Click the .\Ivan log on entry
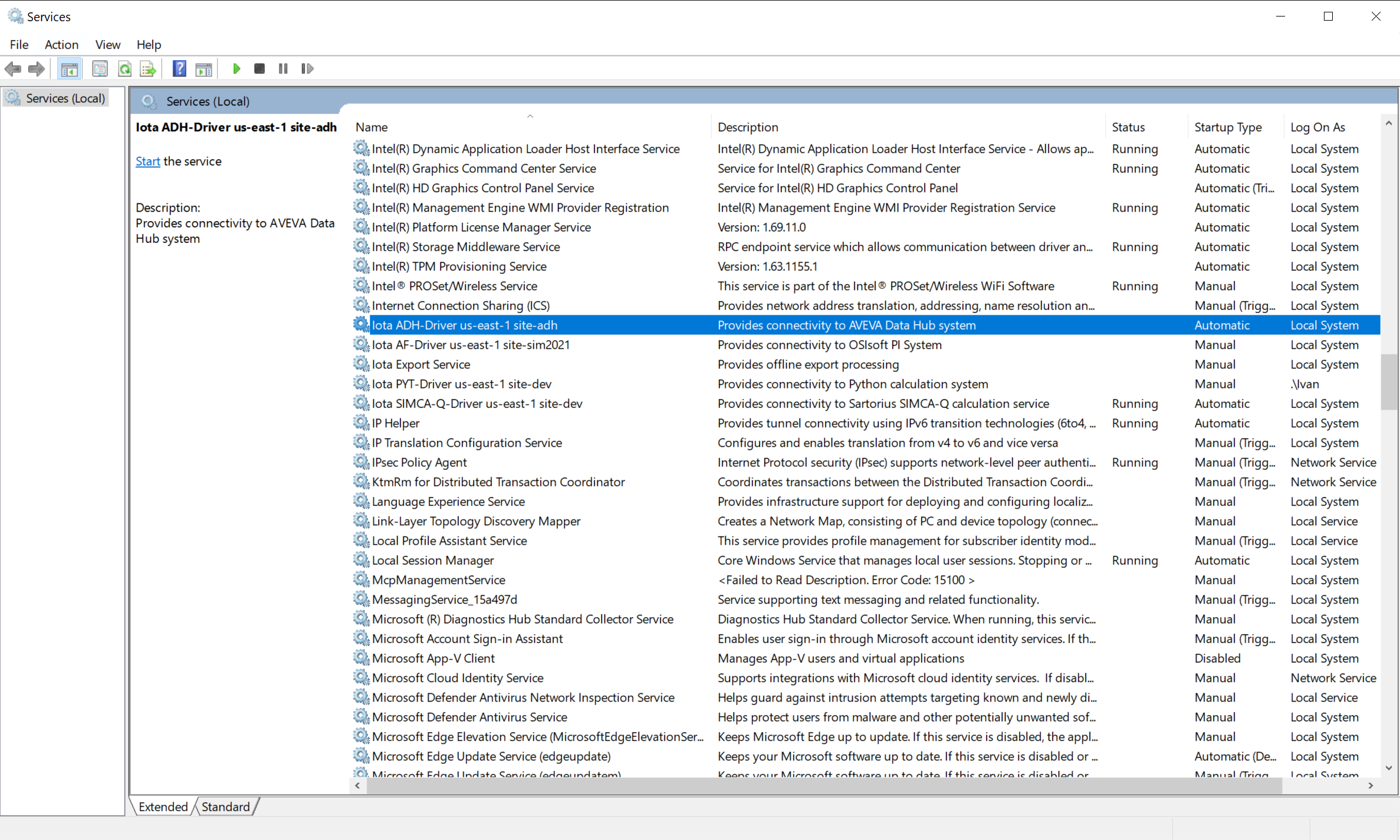This screenshot has height=840, width=1400. click(x=1304, y=384)
